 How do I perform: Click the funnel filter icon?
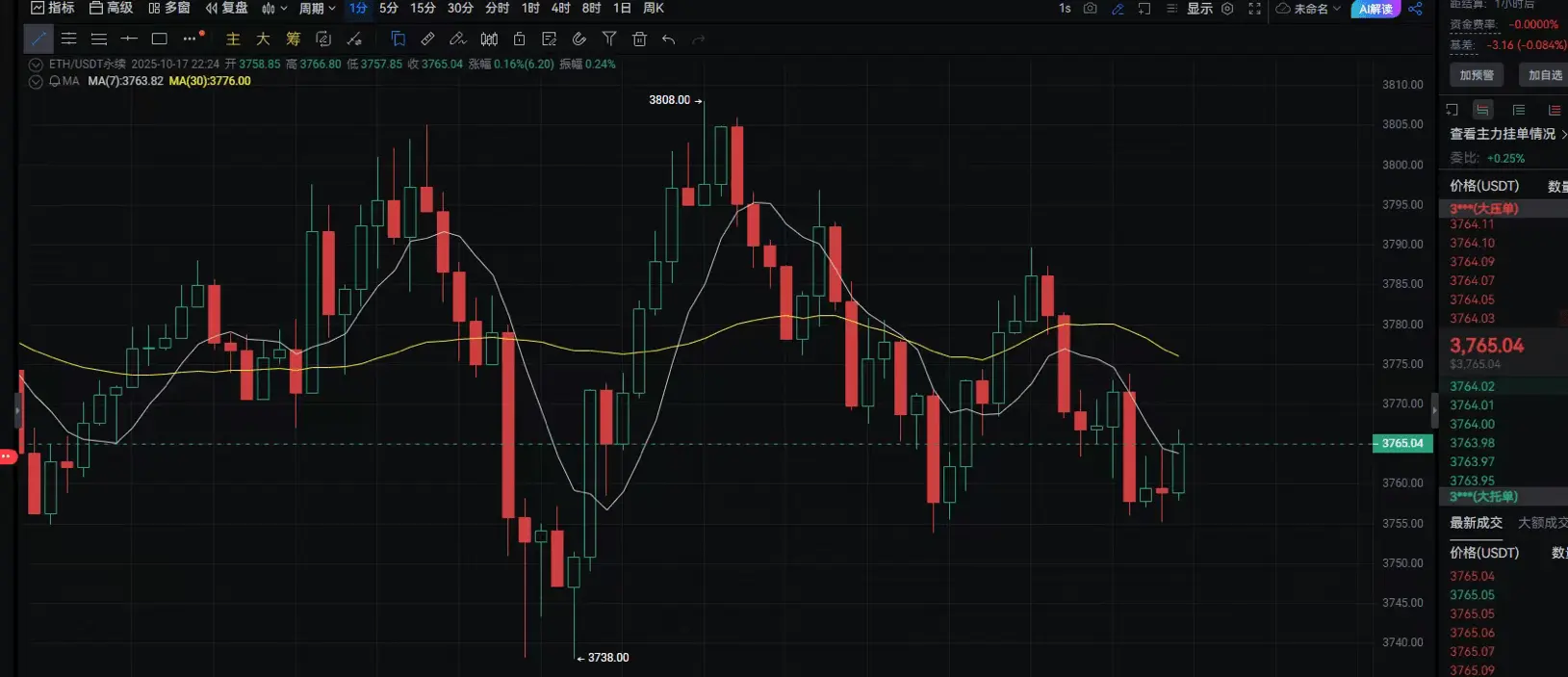609,39
